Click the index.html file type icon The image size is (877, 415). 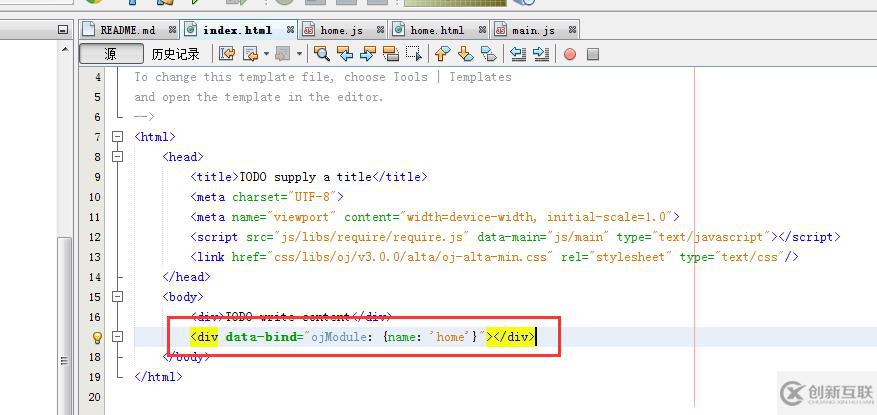click(191, 30)
